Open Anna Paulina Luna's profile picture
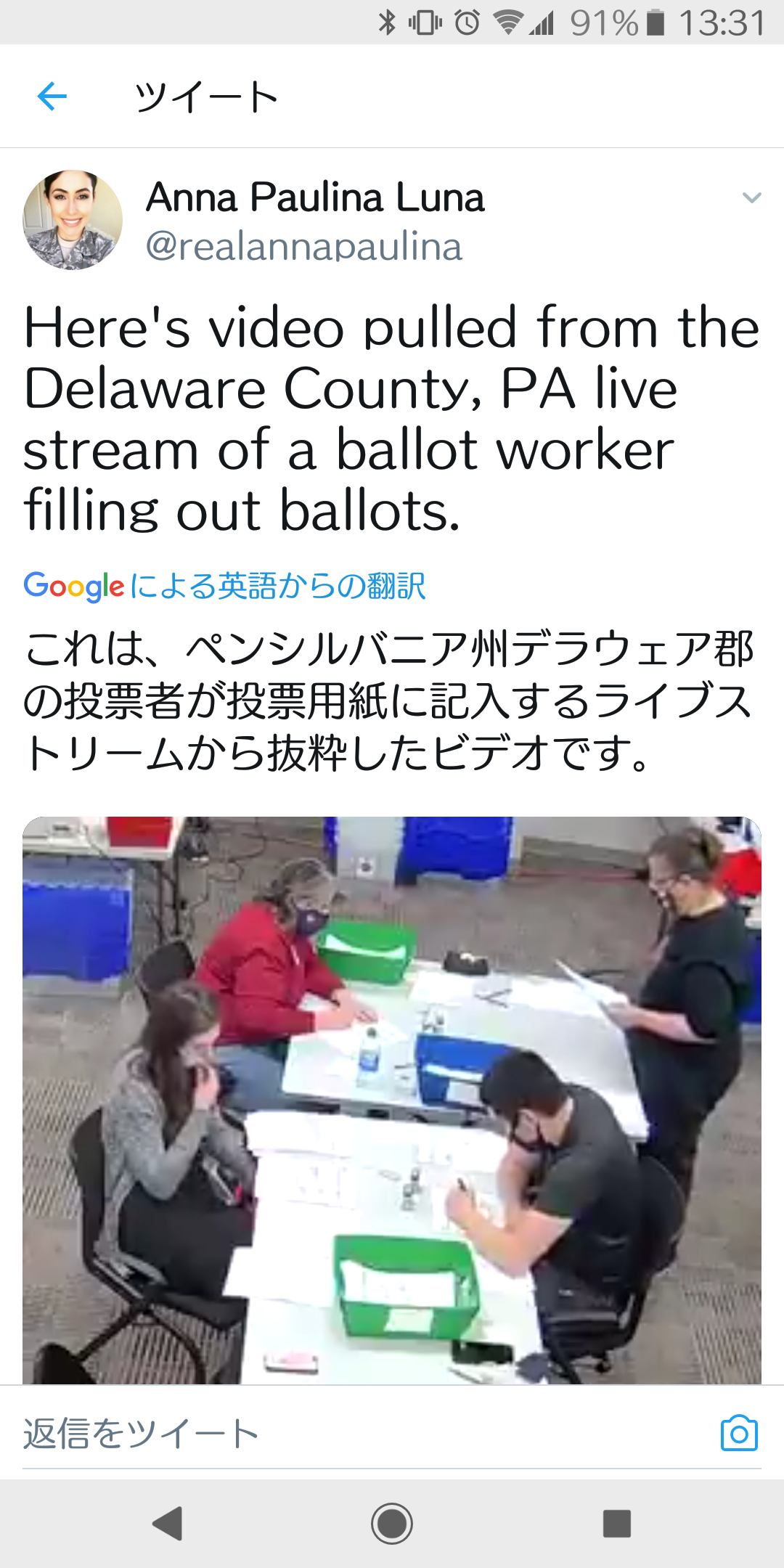This screenshot has width=784, height=1568. (x=73, y=220)
